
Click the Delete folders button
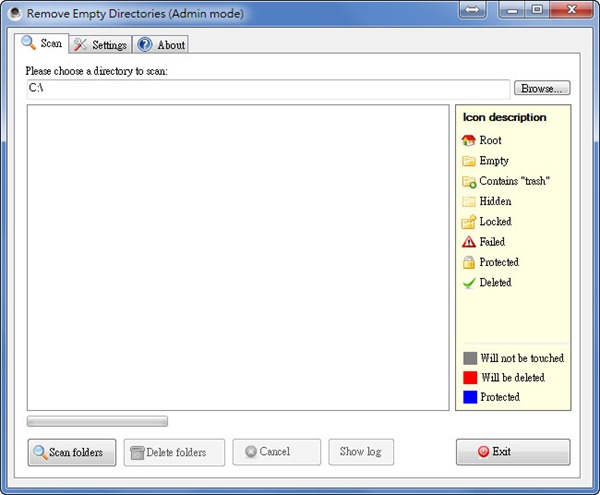[174, 452]
